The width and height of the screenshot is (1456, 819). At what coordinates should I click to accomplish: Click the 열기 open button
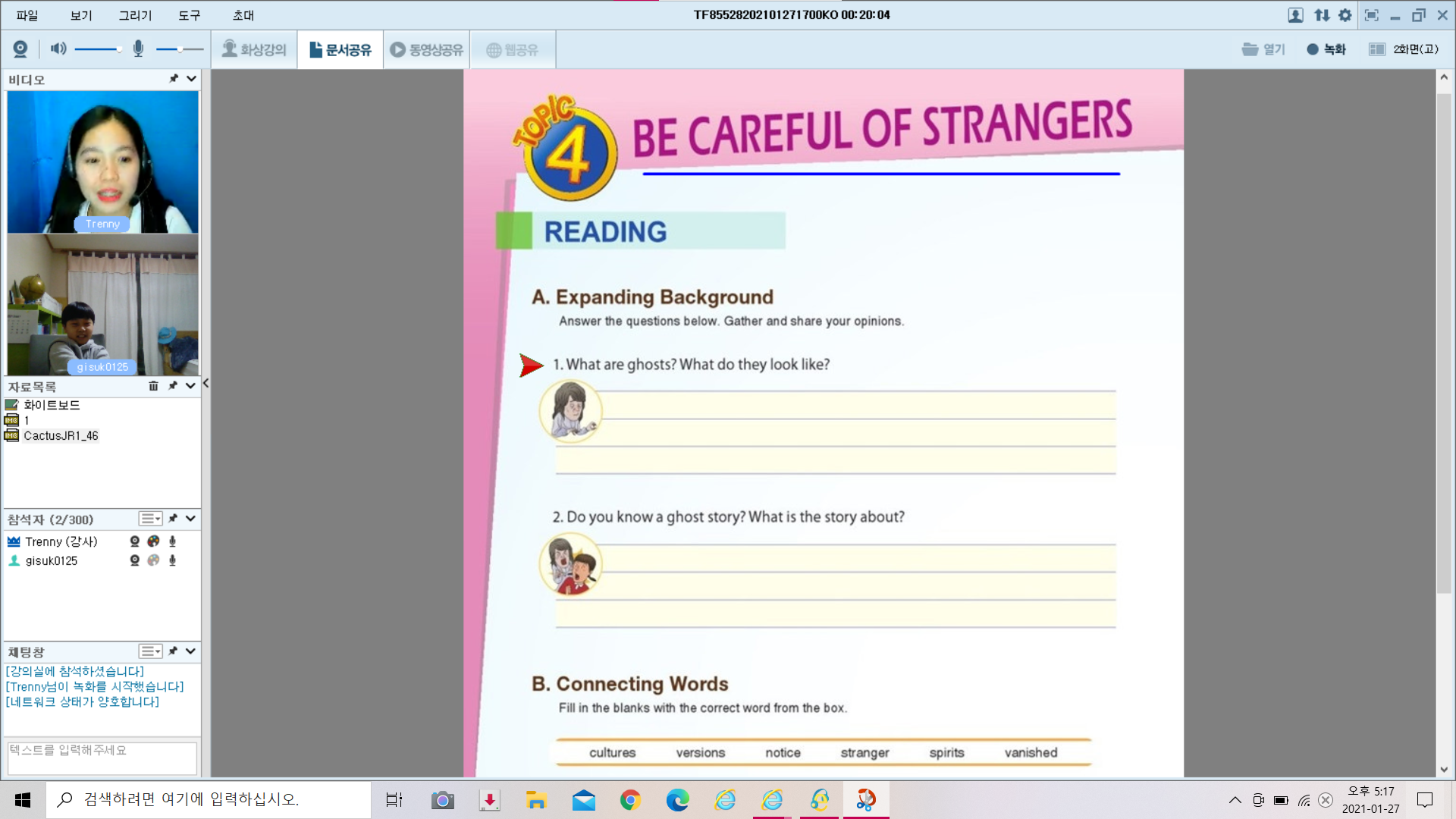point(1263,49)
